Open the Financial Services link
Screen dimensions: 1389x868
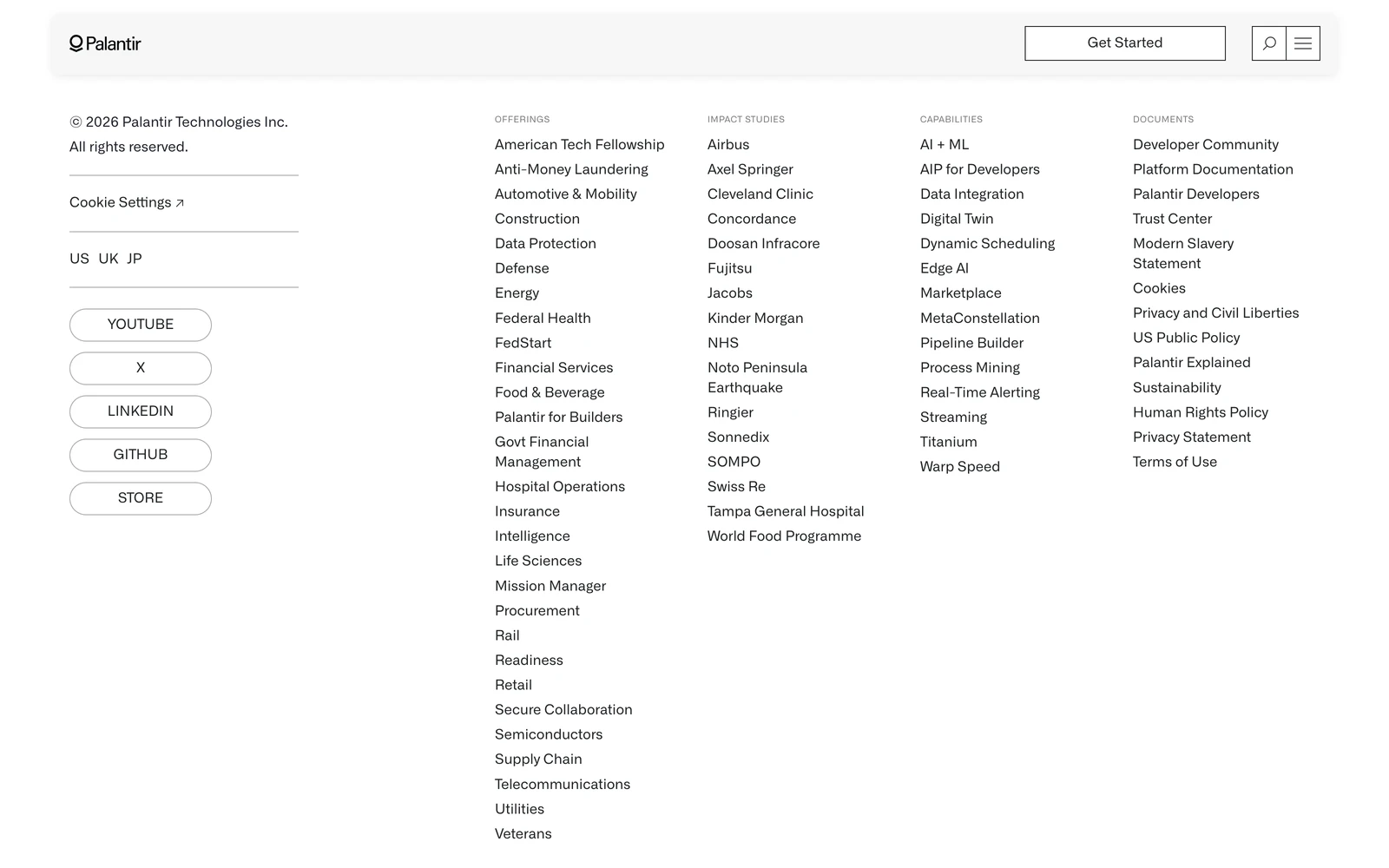(554, 368)
